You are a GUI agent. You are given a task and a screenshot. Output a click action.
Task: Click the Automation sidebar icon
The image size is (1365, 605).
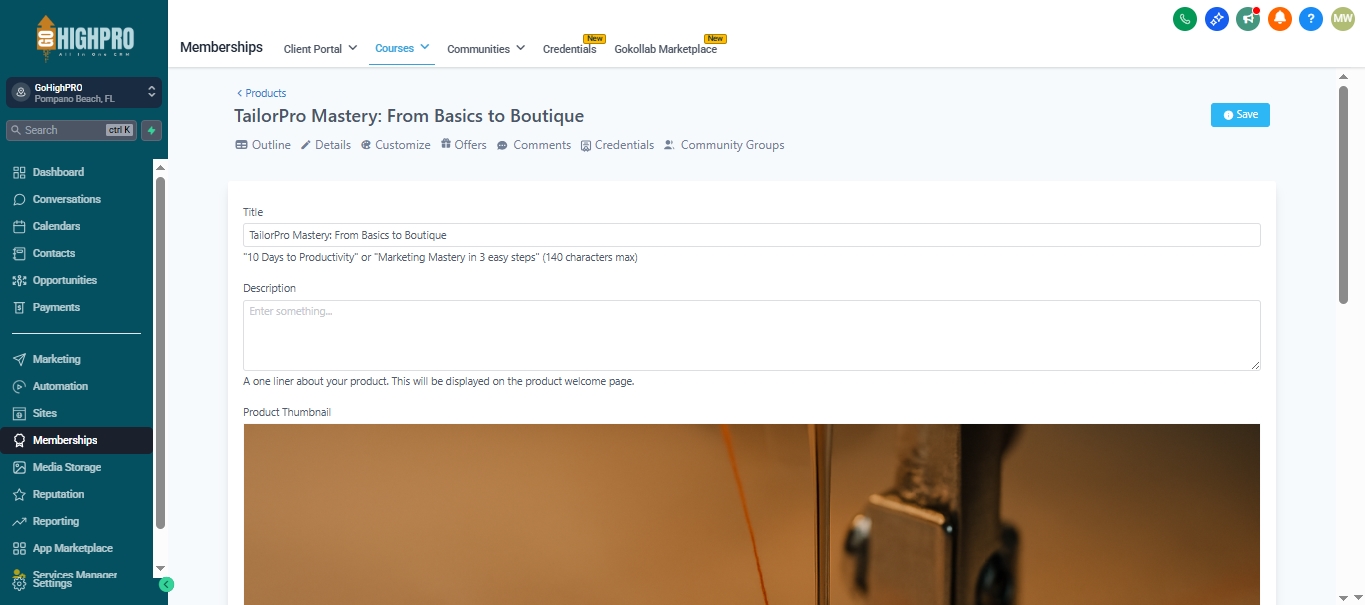19,386
